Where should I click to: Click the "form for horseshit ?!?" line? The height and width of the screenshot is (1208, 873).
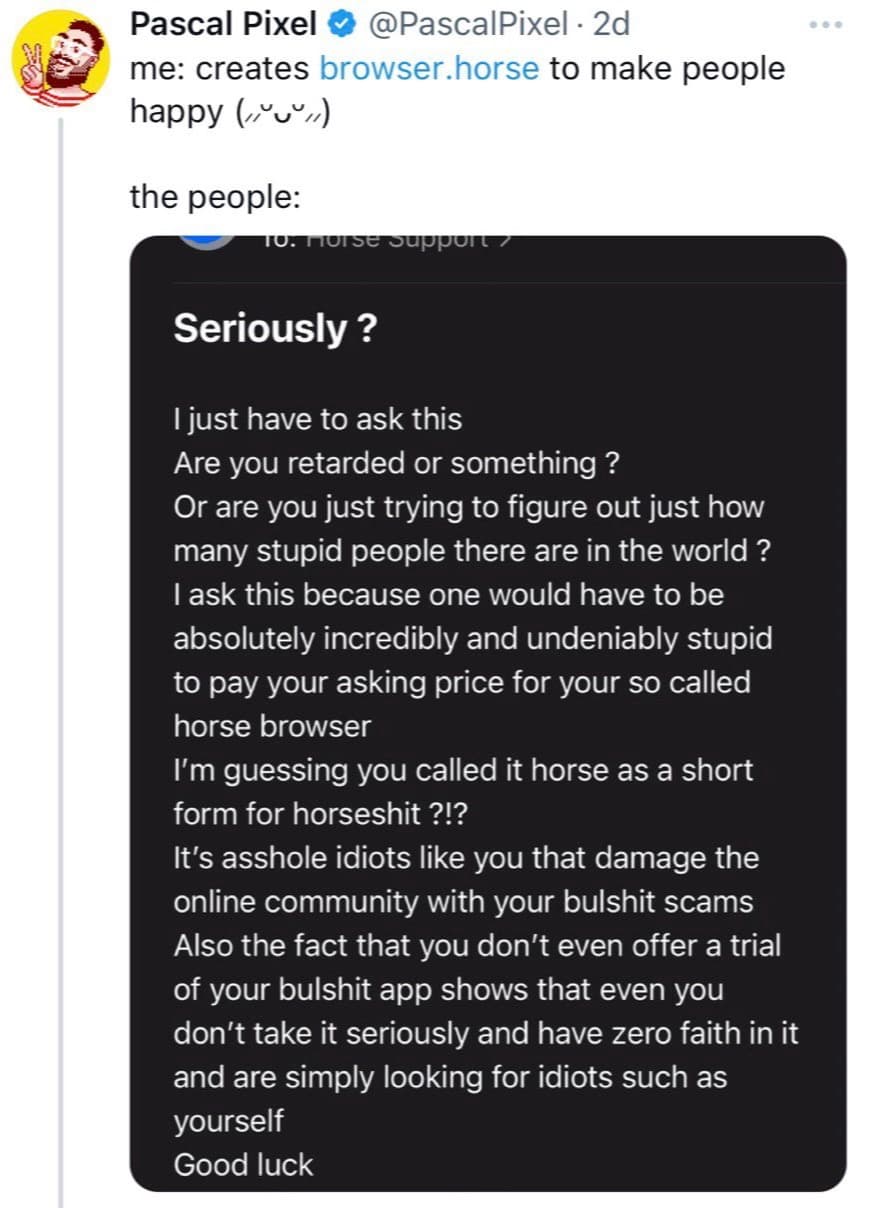coord(320,814)
